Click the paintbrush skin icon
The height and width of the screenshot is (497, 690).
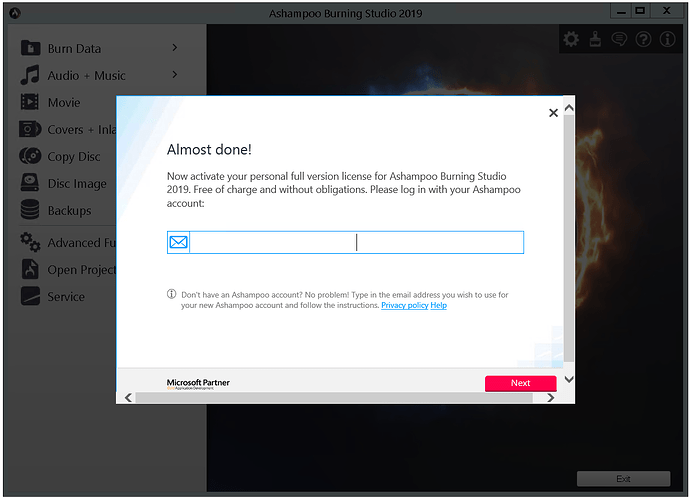pos(595,39)
